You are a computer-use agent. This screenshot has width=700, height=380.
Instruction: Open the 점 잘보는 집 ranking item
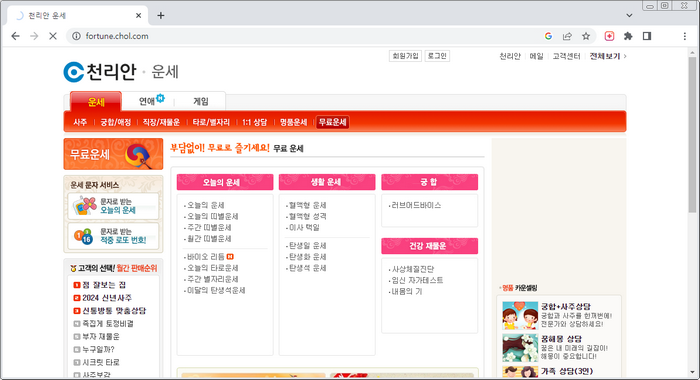coord(104,285)
